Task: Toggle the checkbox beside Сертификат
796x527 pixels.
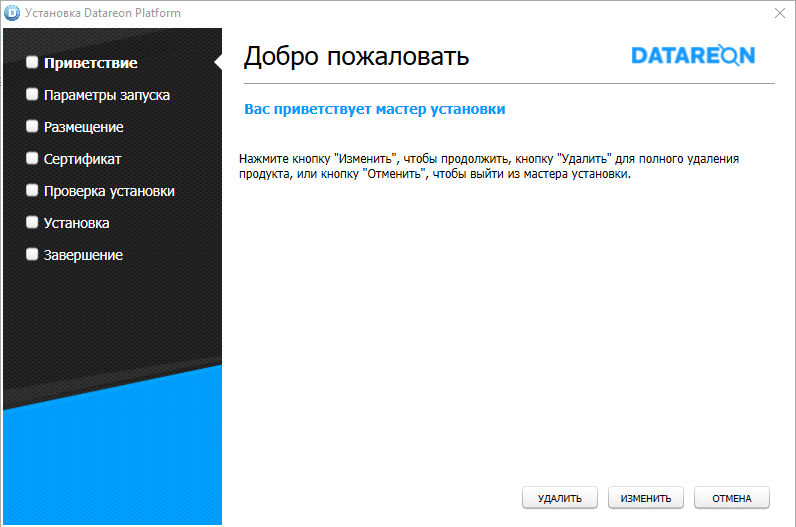Action: (x=32, y=159)
